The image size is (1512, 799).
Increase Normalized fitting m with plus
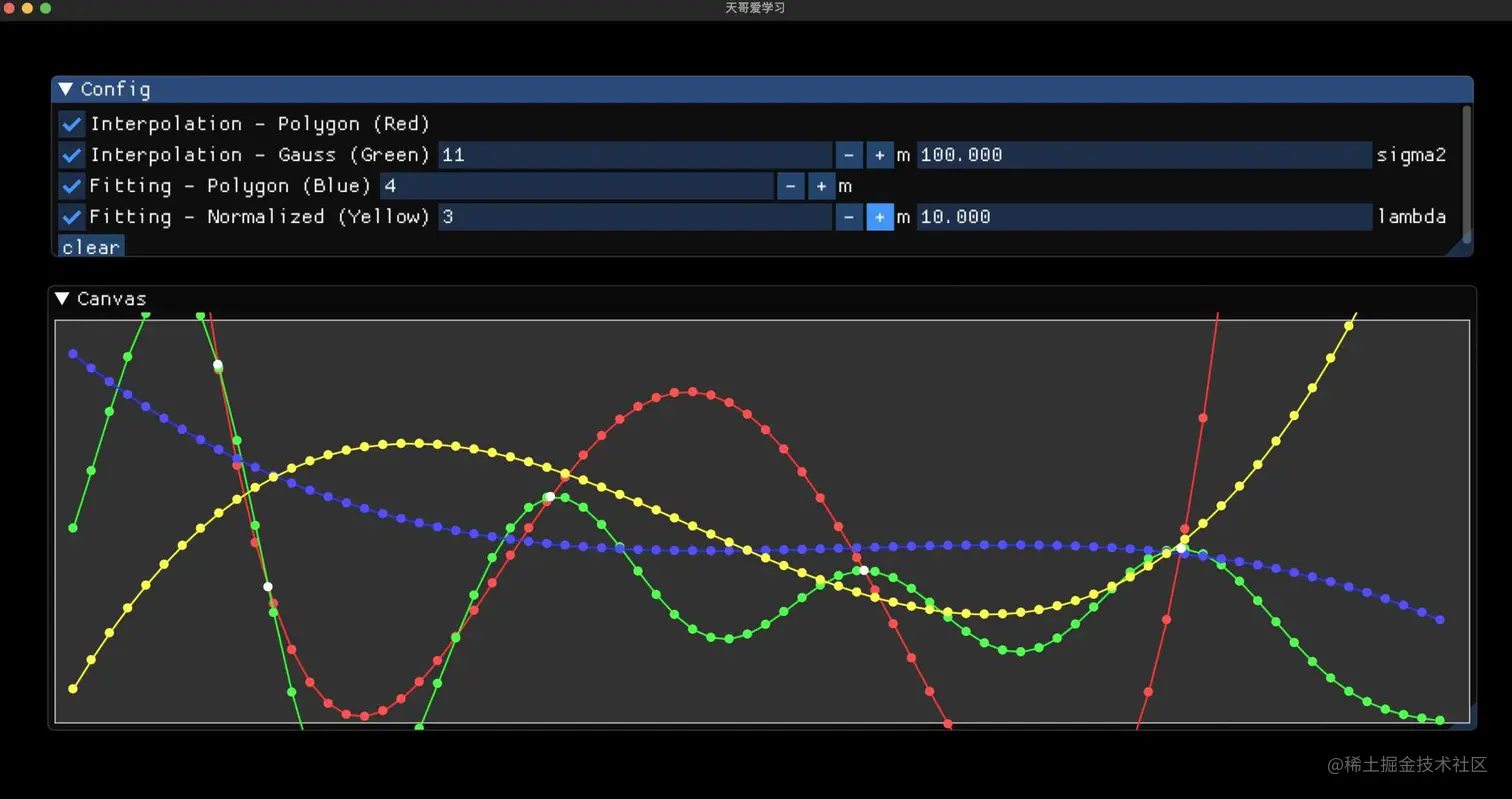880,217
